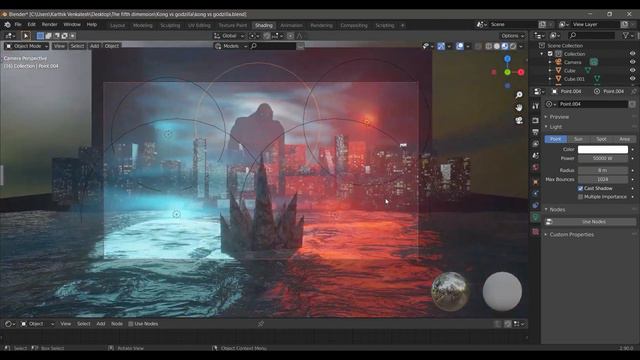Hide Cube using its eye icon

(x=632, y=71)
